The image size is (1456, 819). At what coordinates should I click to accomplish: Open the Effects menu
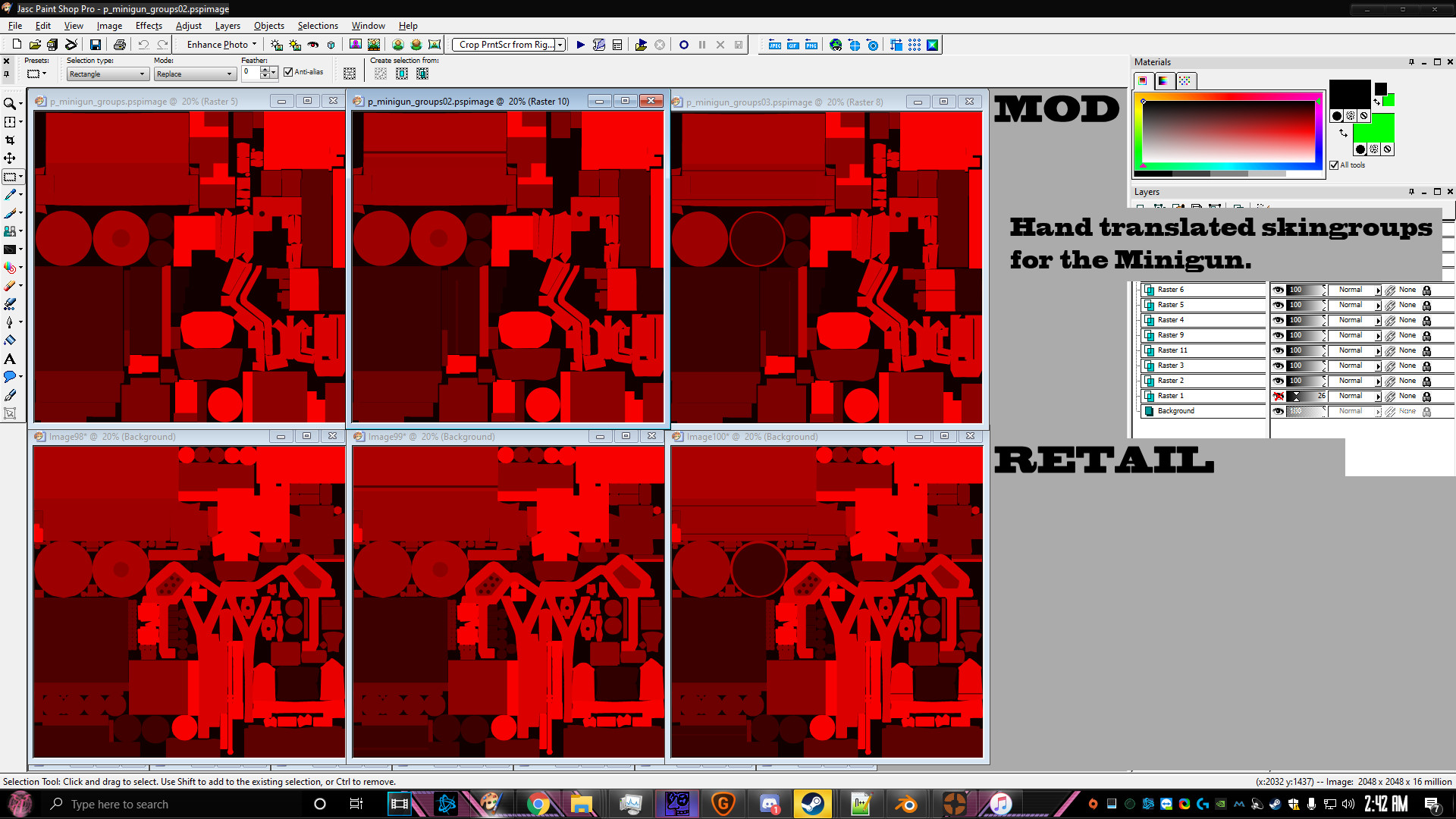[148, 25]
